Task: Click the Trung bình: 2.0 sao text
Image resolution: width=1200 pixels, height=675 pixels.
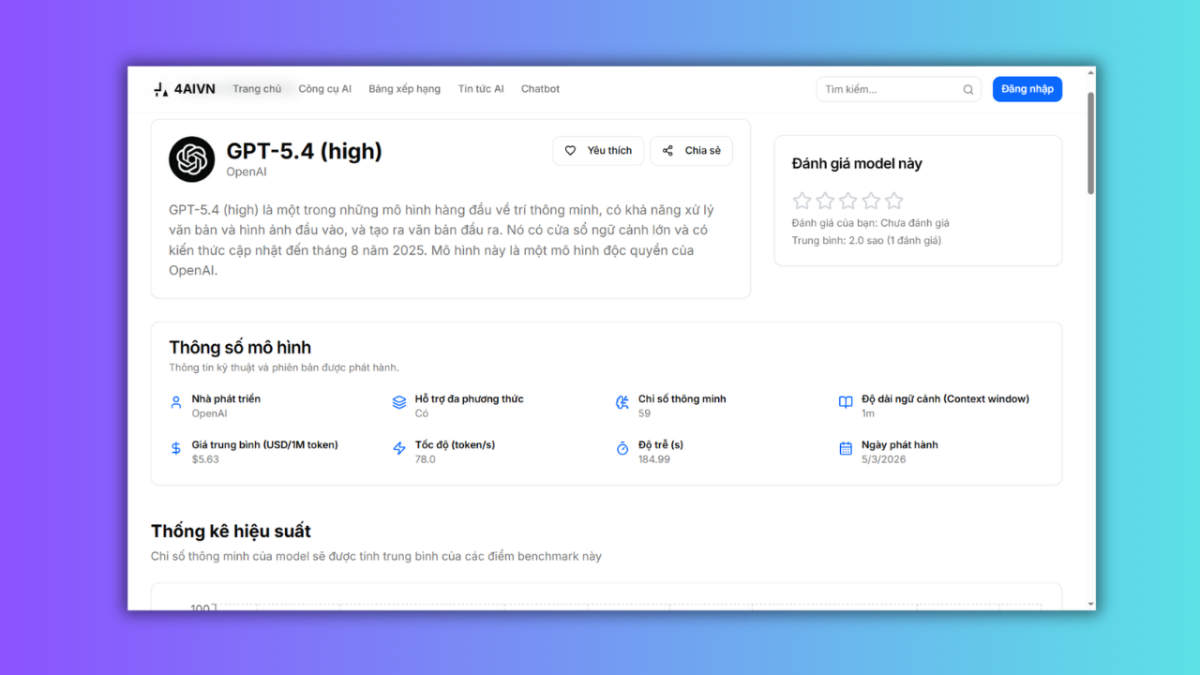Action: [866, 240]
